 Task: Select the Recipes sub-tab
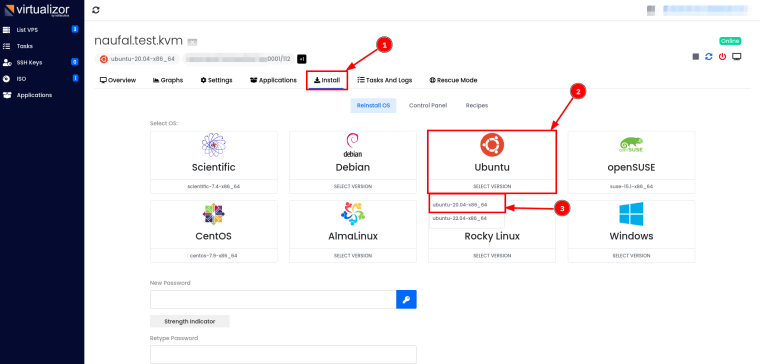pos(476,106)
